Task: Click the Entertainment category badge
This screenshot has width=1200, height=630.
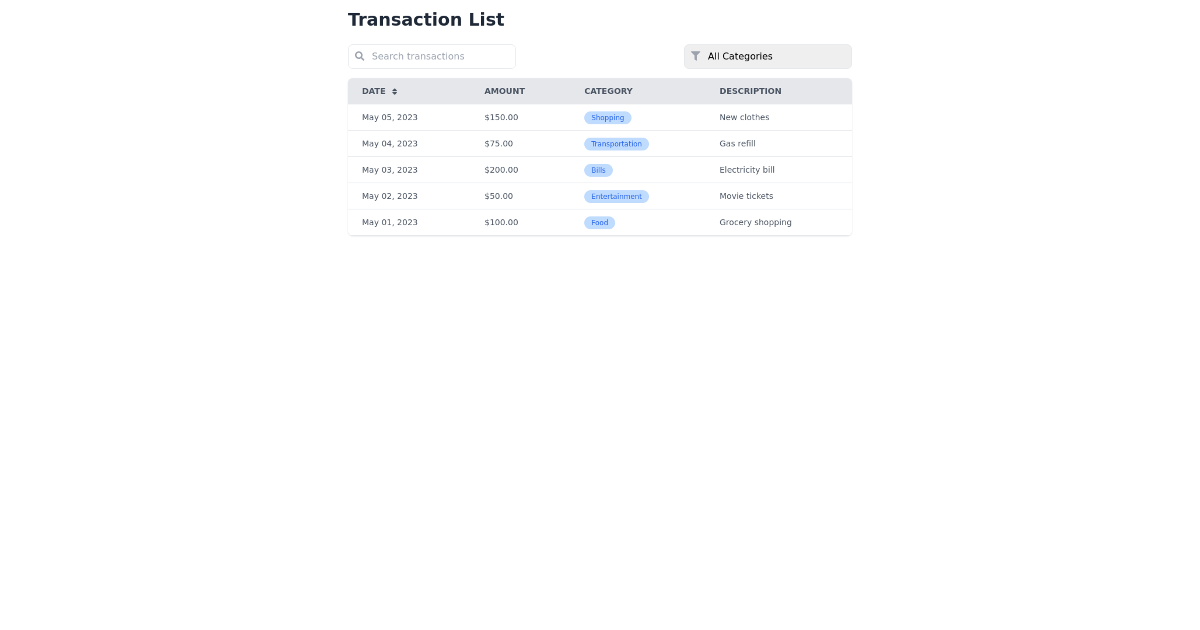Action: point(616,196)
